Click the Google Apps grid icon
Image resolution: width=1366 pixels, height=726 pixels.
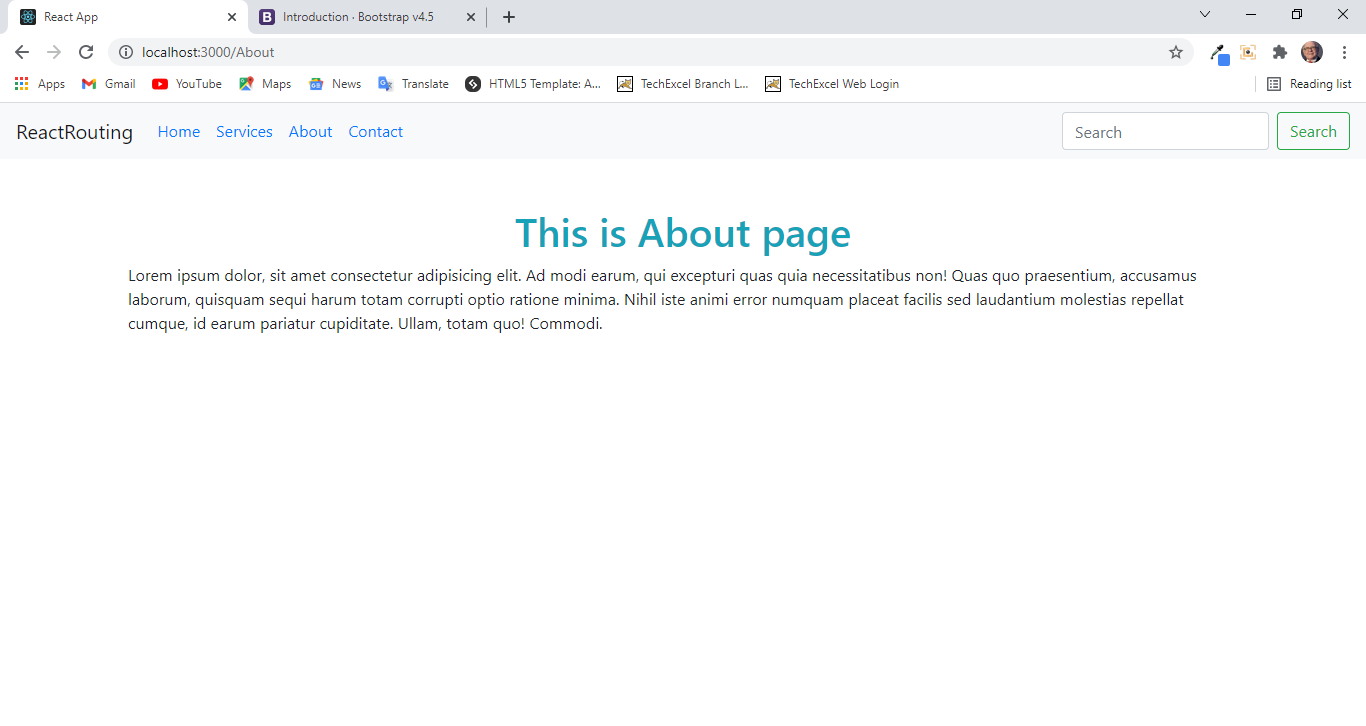(21, 84)
